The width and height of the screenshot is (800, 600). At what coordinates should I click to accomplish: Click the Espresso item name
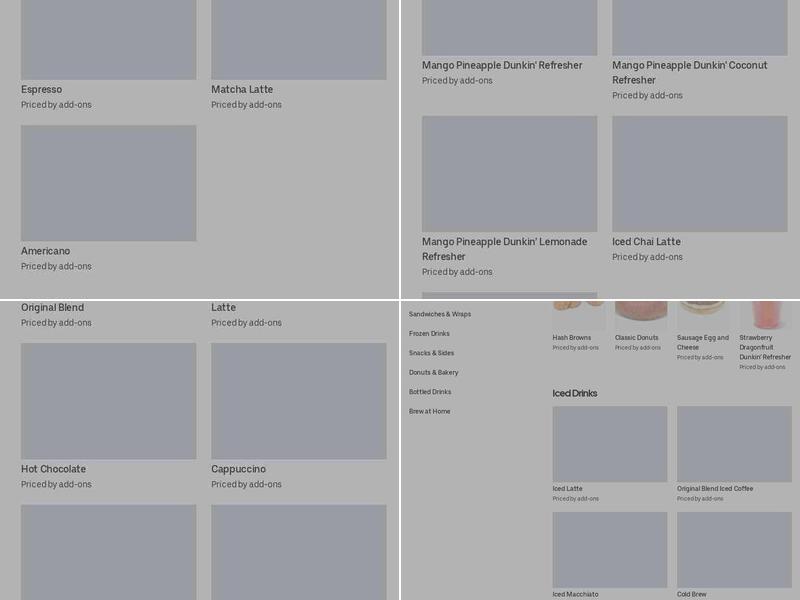click(x=41, y=90)
